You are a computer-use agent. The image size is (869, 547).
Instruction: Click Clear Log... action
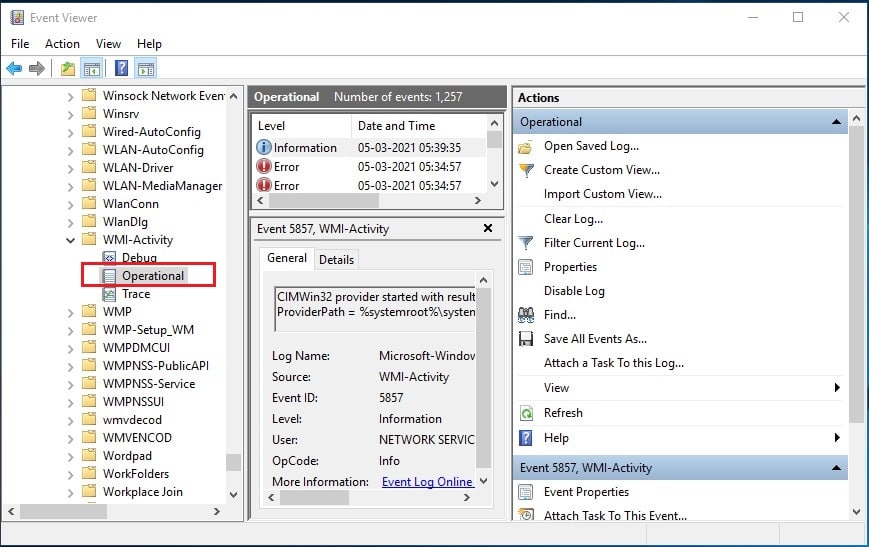pyautogui.click(x=573, y=219)
